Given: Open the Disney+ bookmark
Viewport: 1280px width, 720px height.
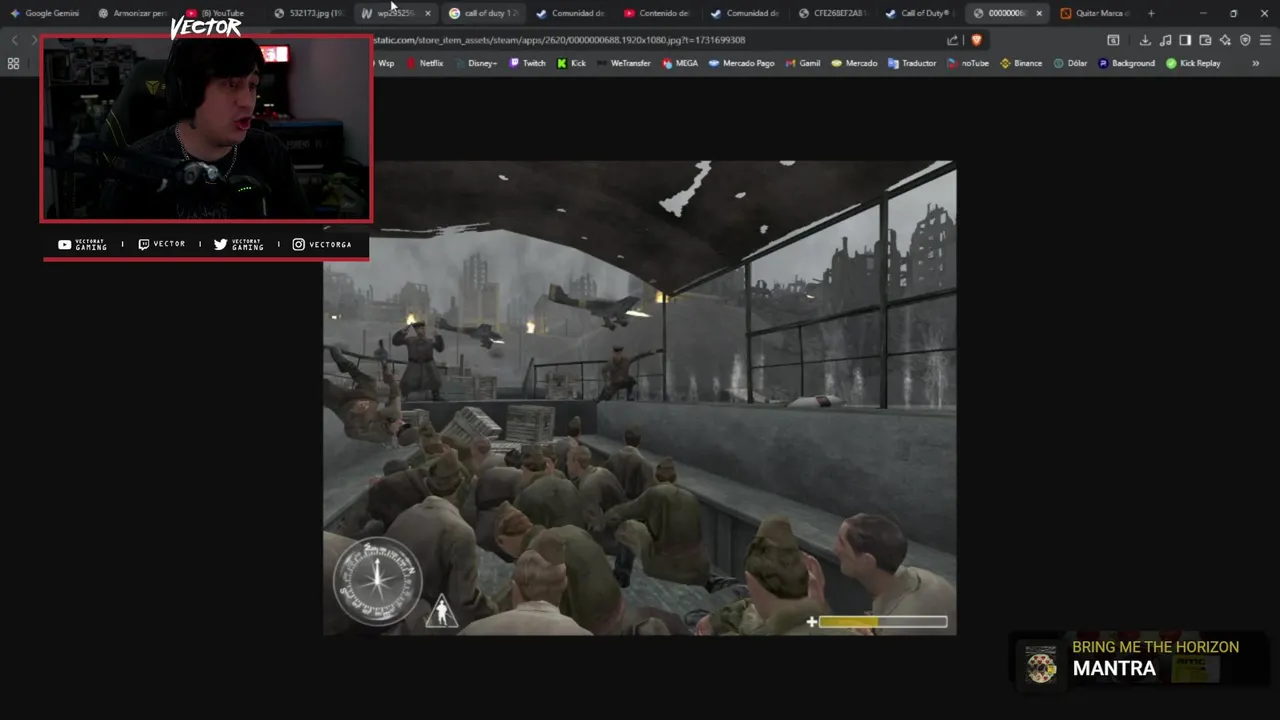Looking at the screenshot, I should (475, 63).
